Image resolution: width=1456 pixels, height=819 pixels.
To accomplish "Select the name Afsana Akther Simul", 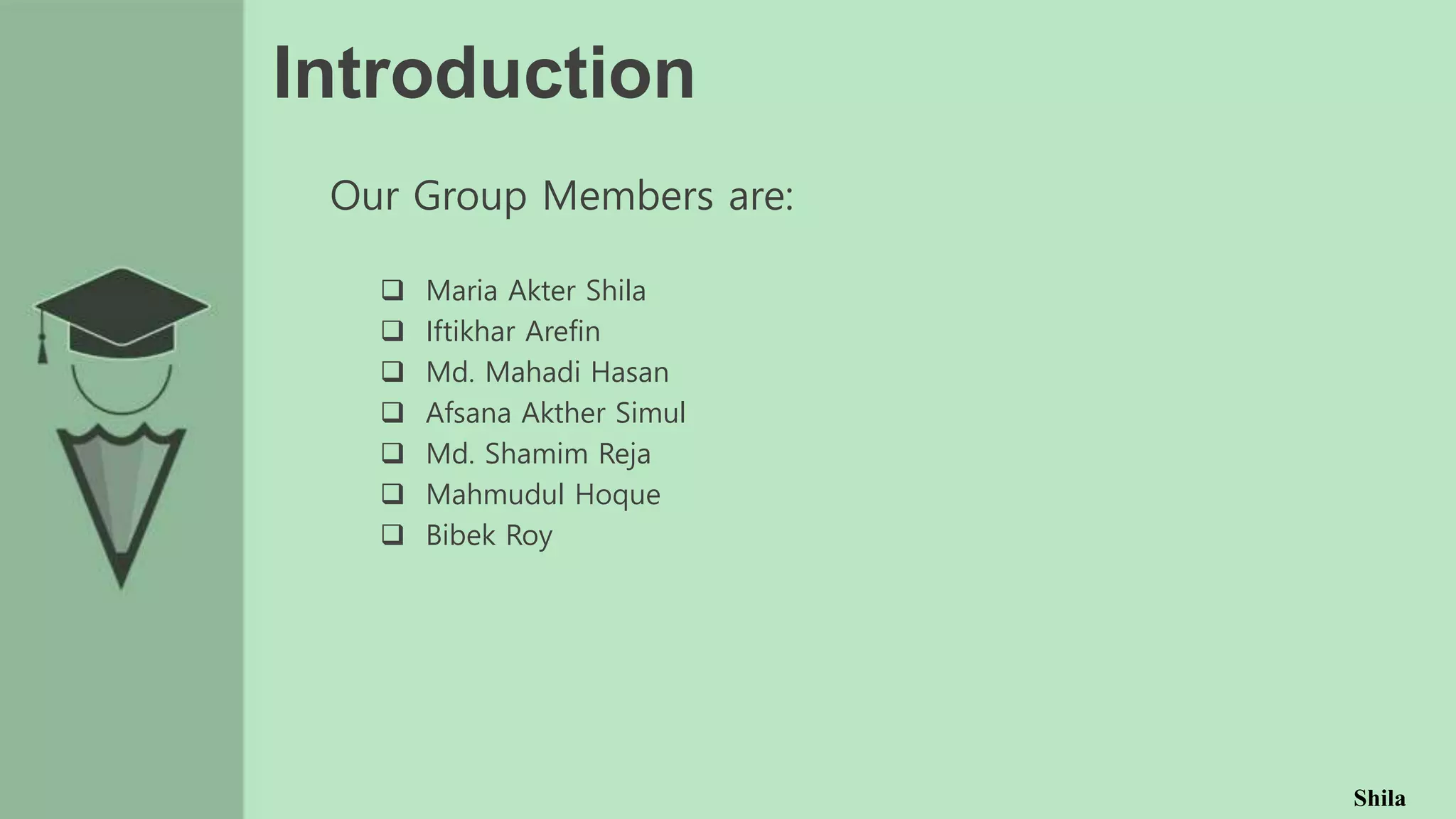I will click(x=556, y=413).
